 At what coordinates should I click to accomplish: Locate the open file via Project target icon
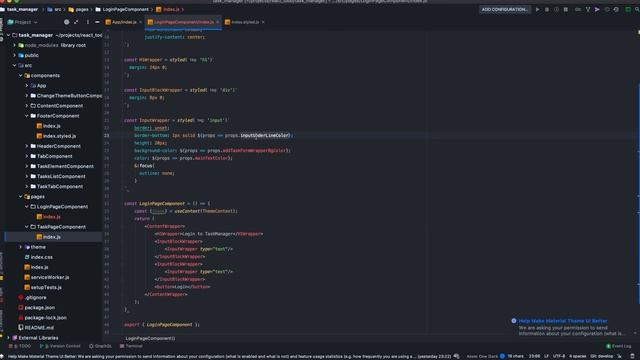[67, 22]
